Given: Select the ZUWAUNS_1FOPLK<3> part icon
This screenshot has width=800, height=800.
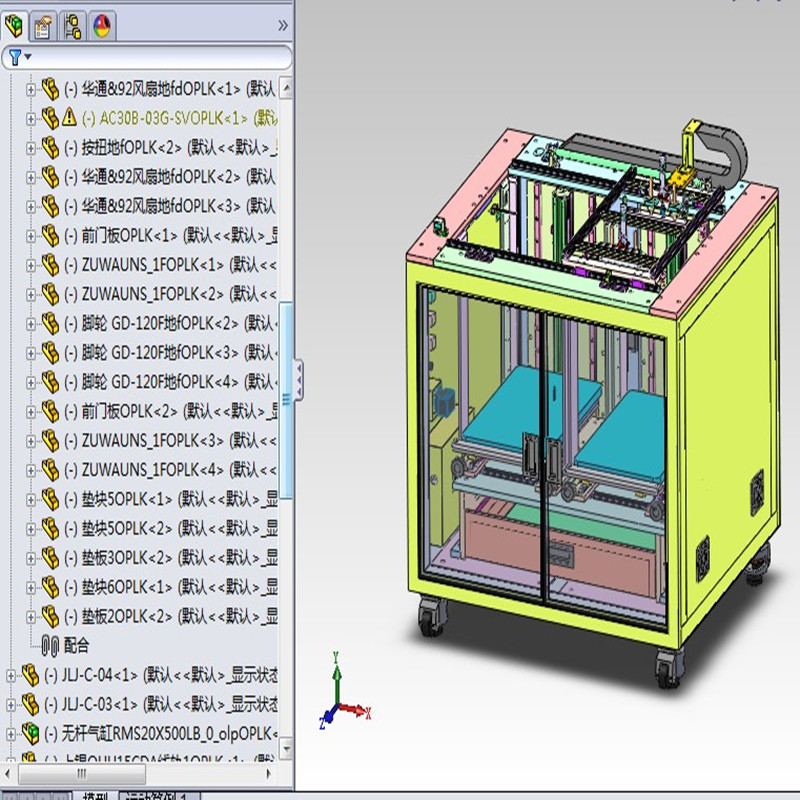Looking at the screenshot, I should click(x=50, y=441).
